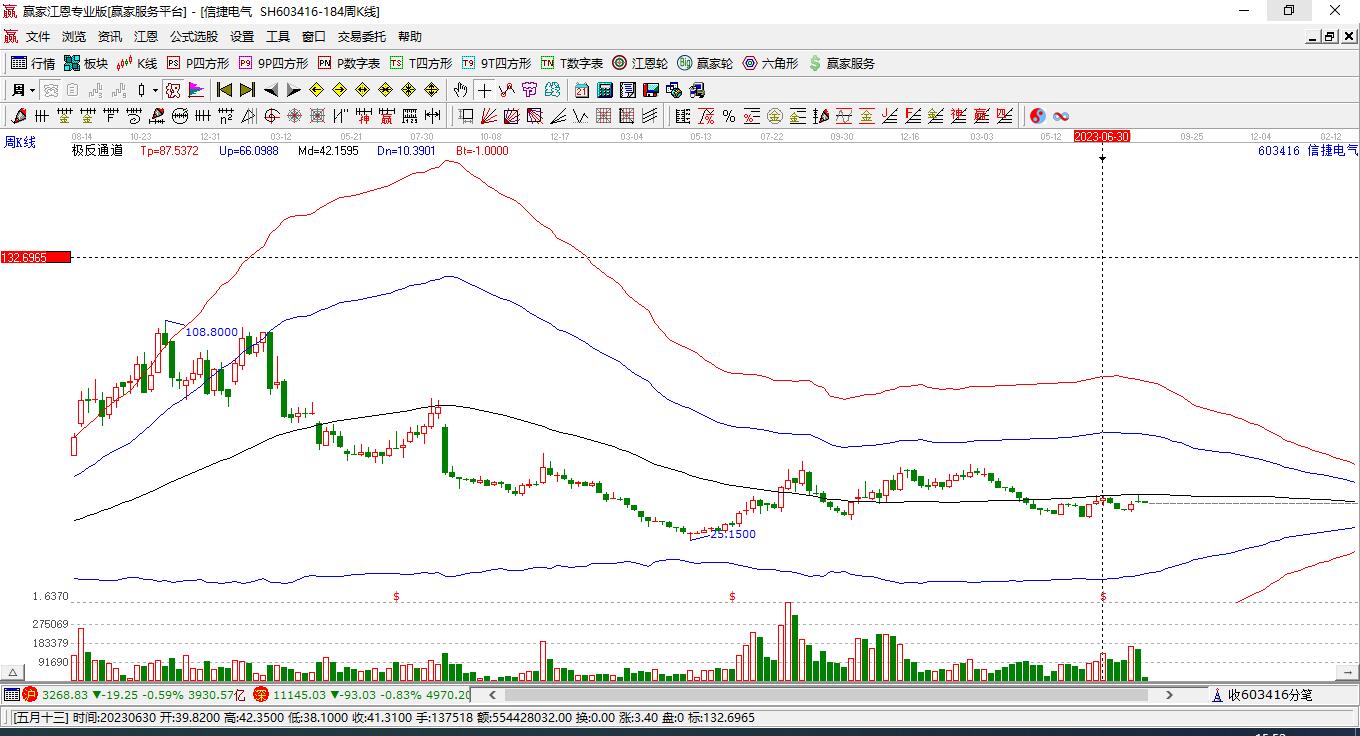Screen dimensions: 1360x736
Task: Open the 板块 sector view
Action: point(86,63)
